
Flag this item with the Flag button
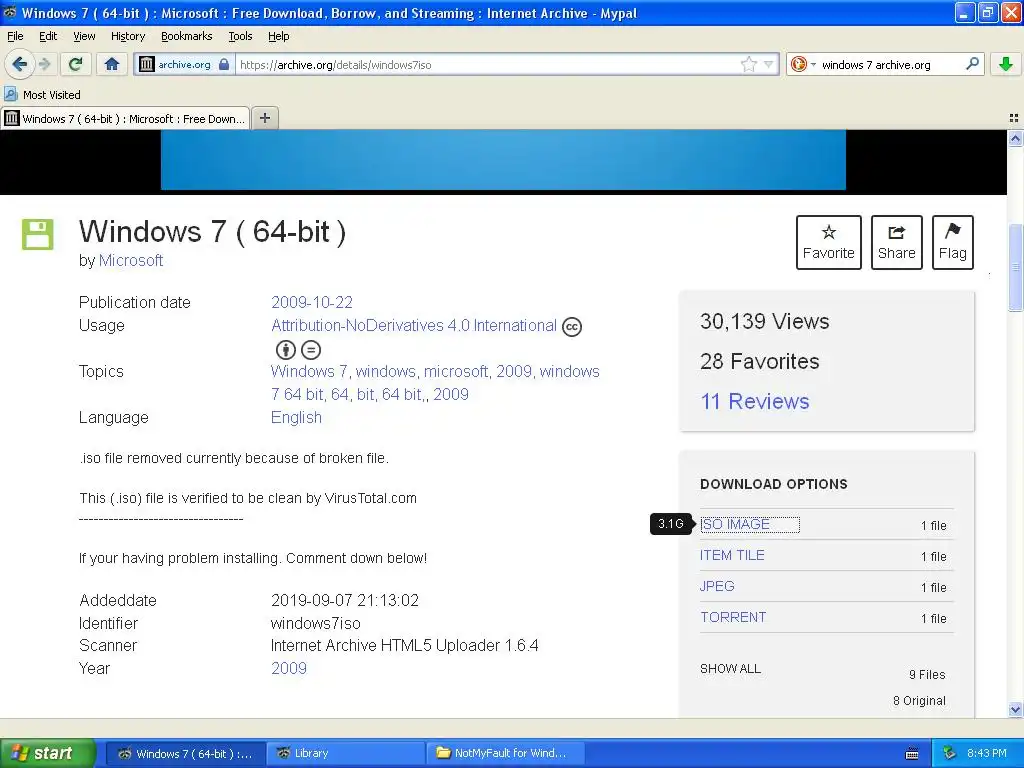(953, 242)
